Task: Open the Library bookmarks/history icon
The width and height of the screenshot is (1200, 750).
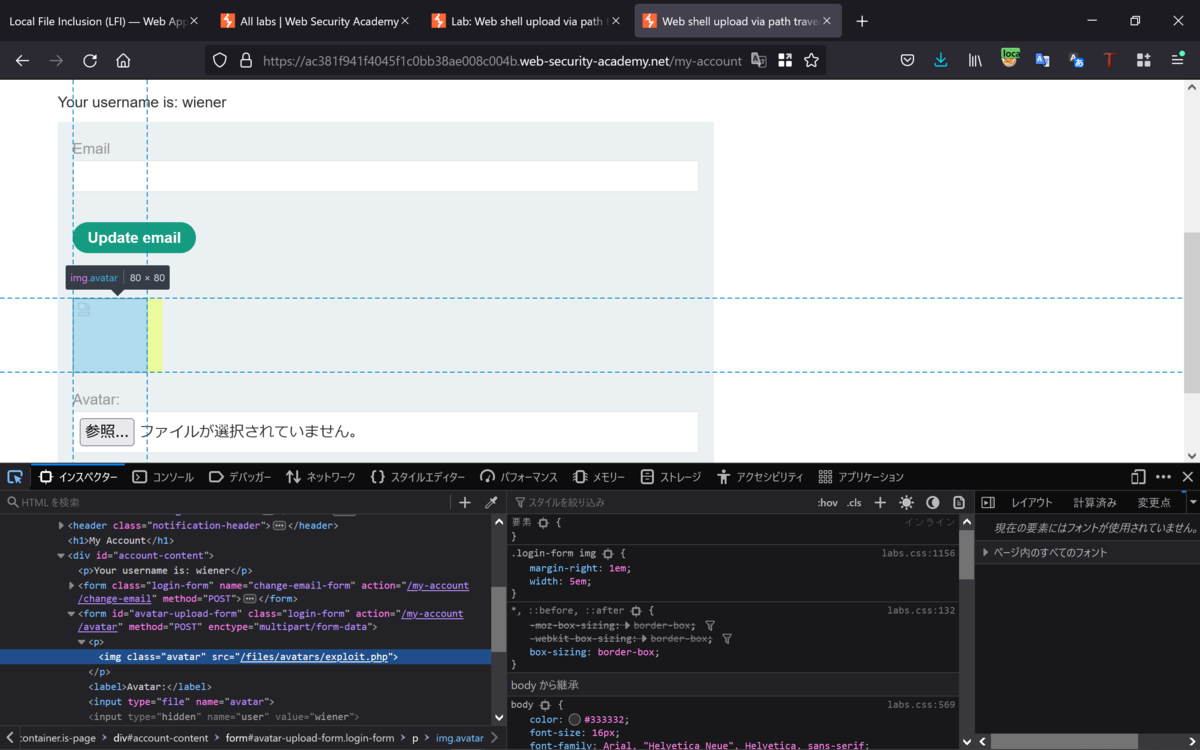Action: (x=974, y=60)
